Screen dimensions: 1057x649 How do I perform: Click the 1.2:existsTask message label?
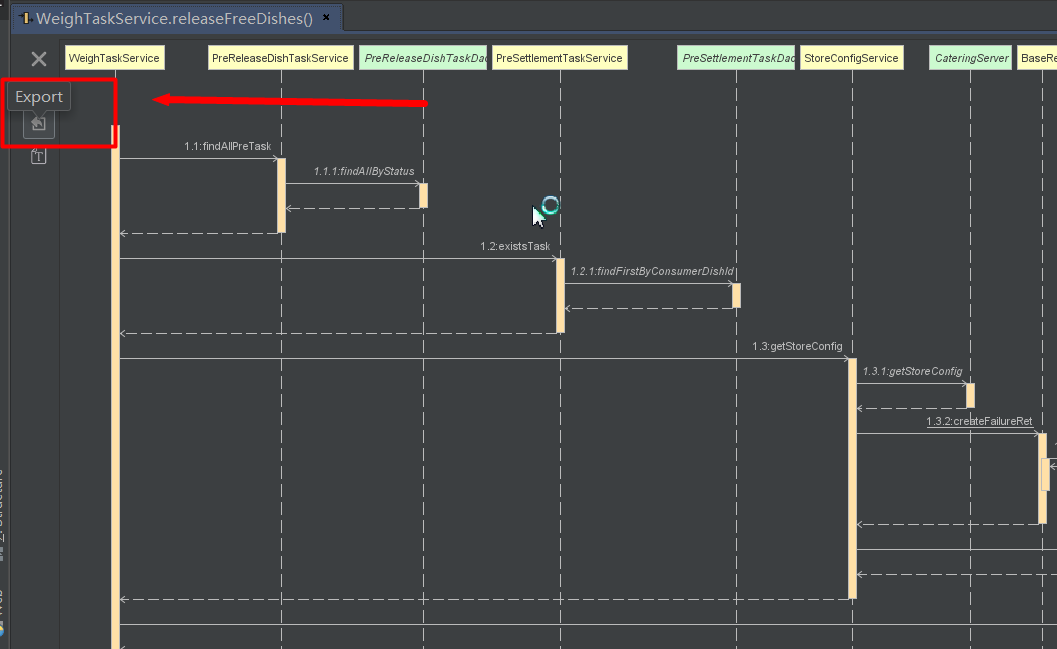pos(514,246)
